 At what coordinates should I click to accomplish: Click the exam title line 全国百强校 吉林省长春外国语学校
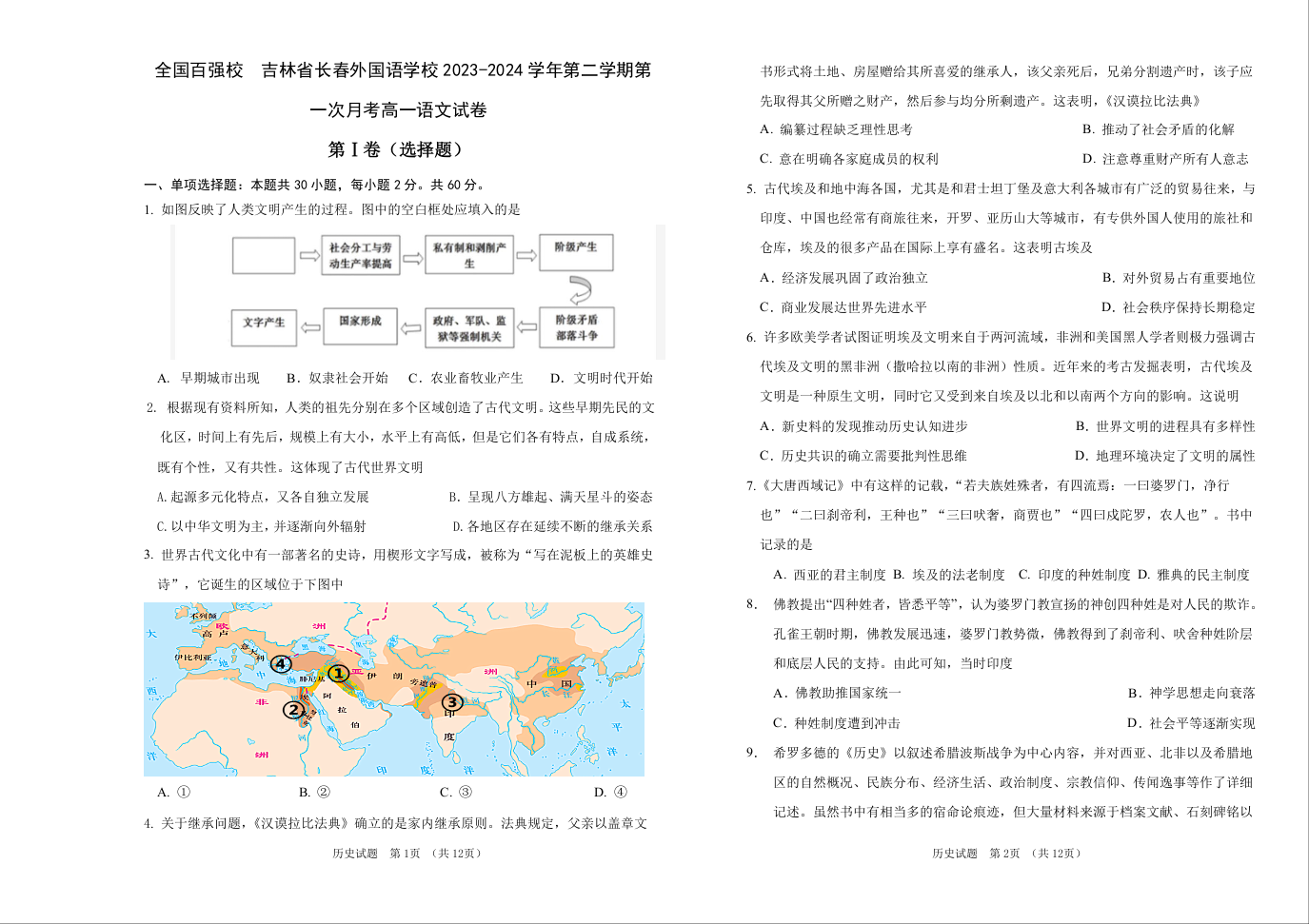coord(403,70)
